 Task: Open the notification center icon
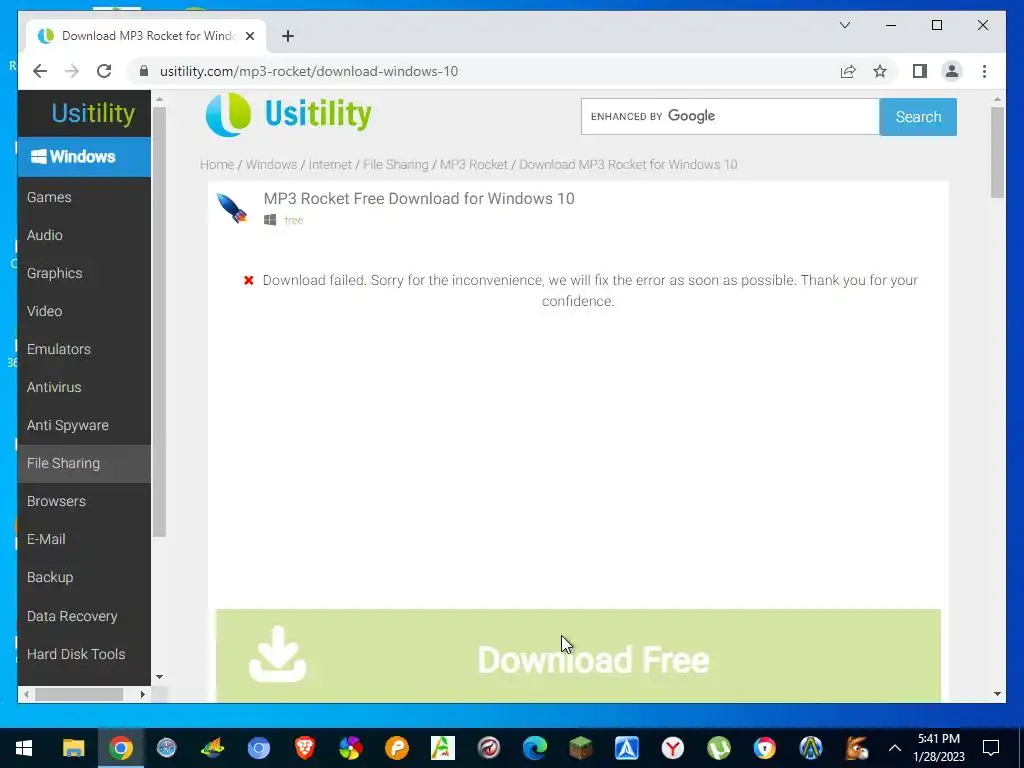[991, 748]
